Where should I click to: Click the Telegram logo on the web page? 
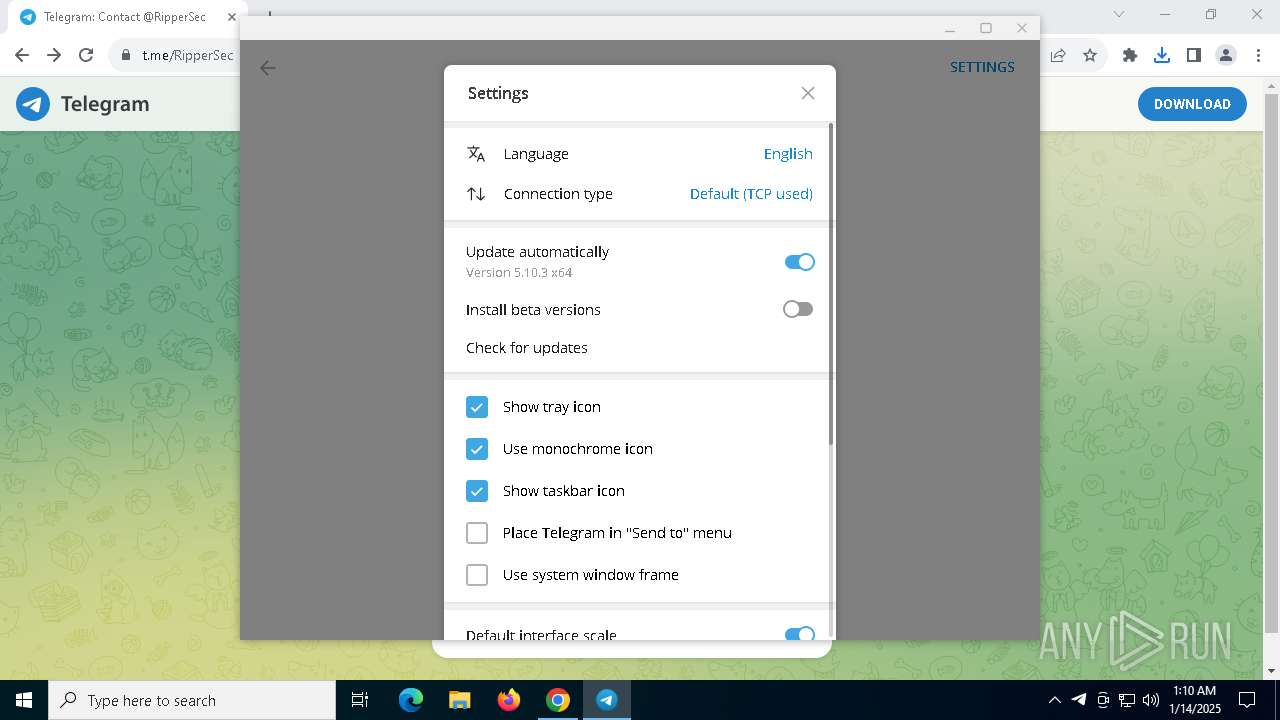33,104
